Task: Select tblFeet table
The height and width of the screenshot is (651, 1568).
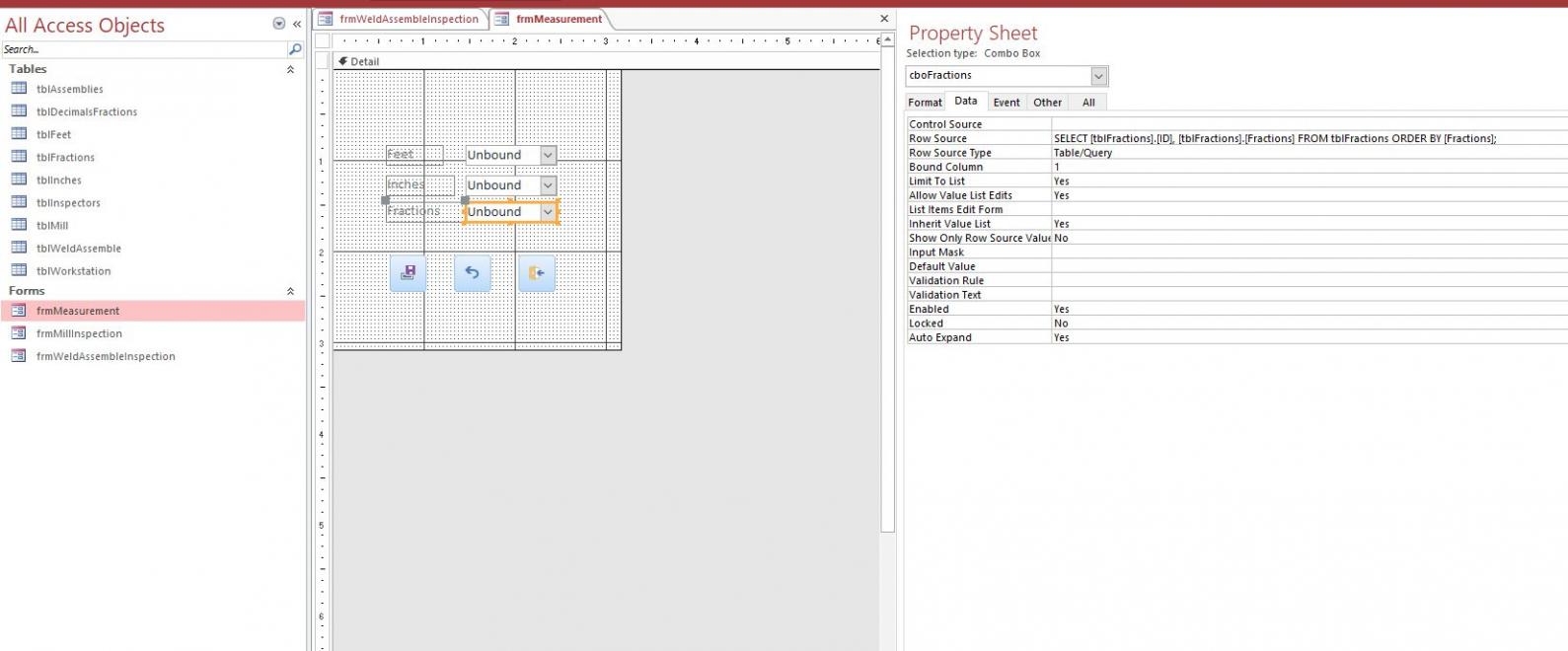Action: click(53, 134)
